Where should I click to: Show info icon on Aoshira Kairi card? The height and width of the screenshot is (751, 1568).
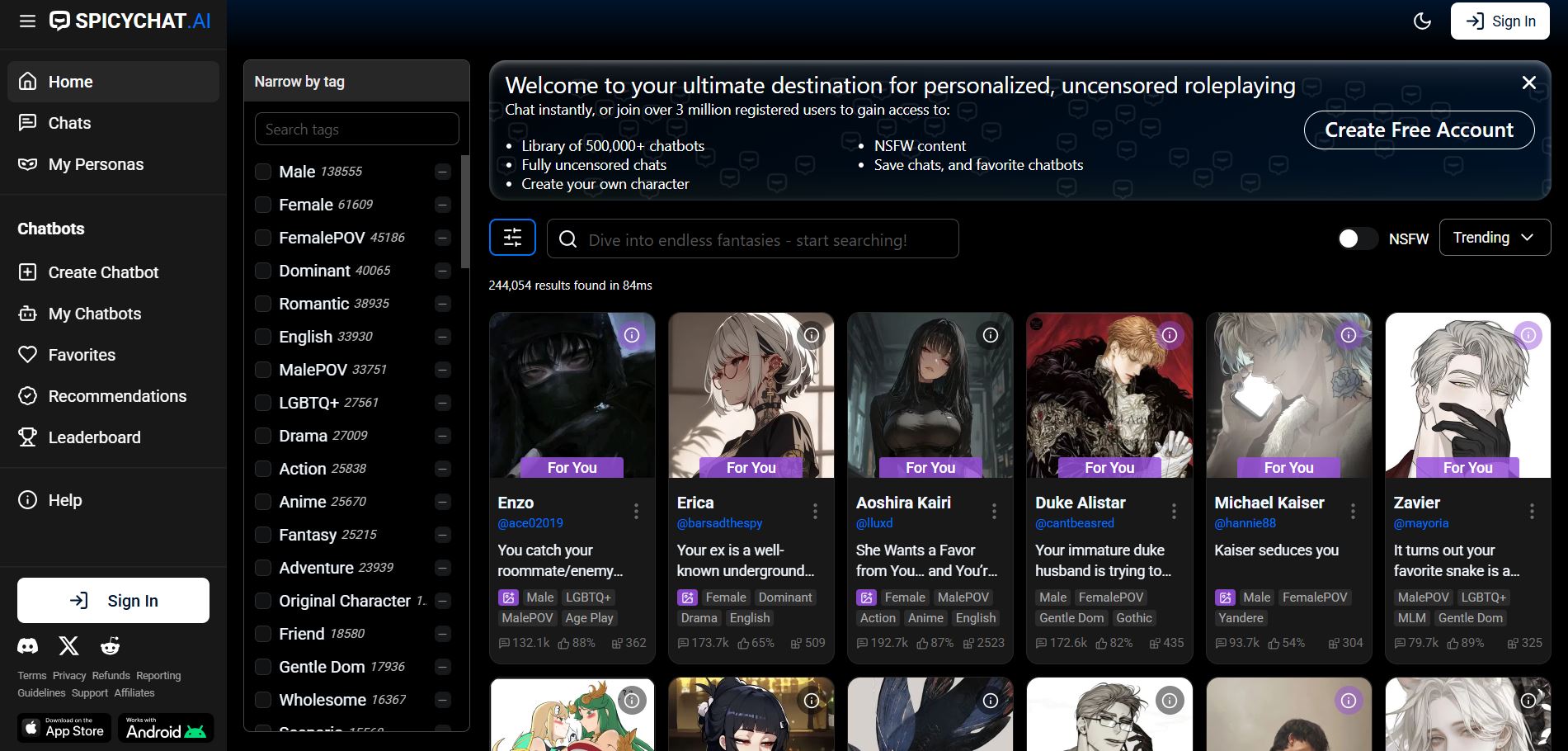point(991,335)
